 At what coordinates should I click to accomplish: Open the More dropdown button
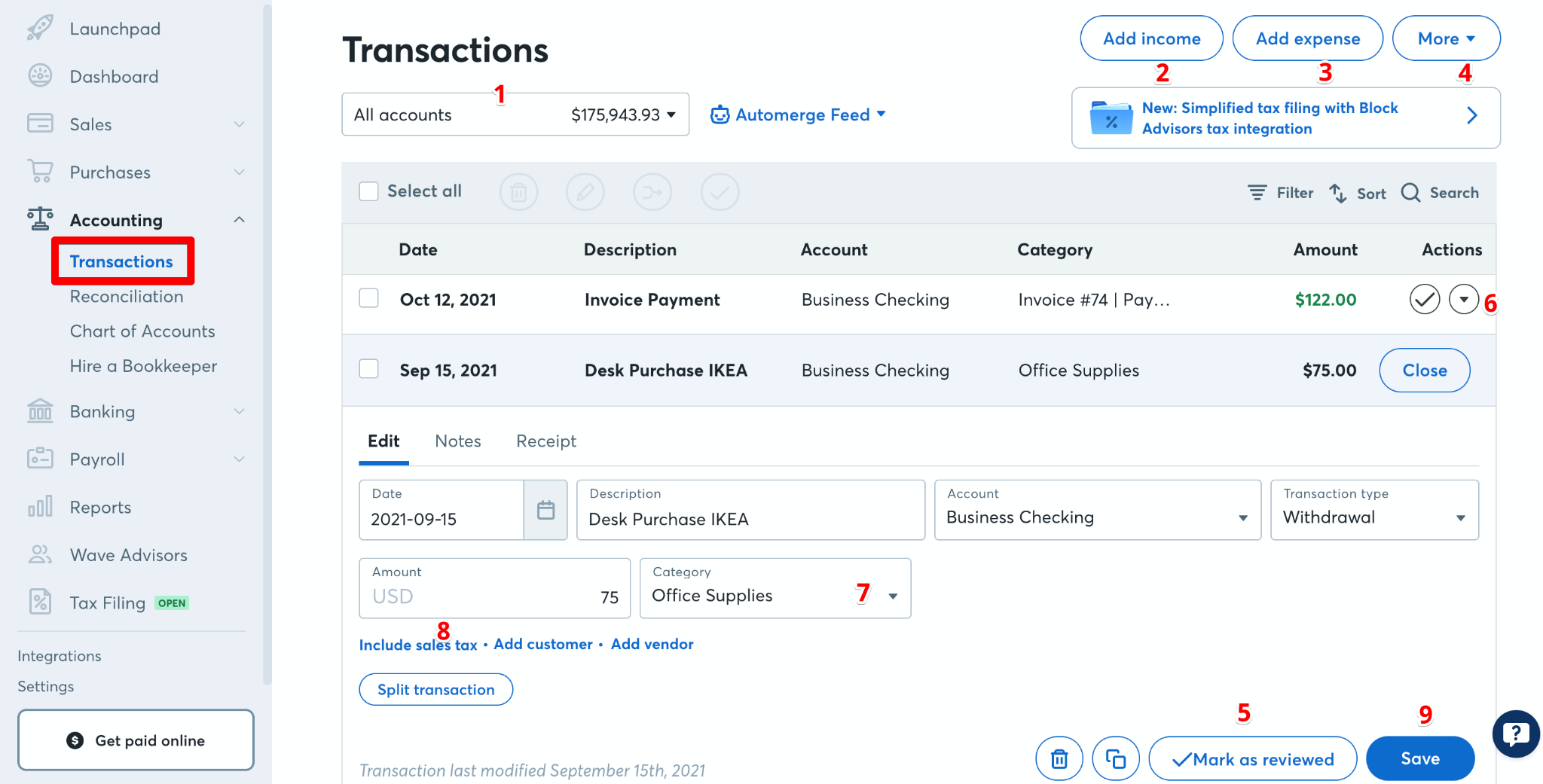tap(1446, 38)
